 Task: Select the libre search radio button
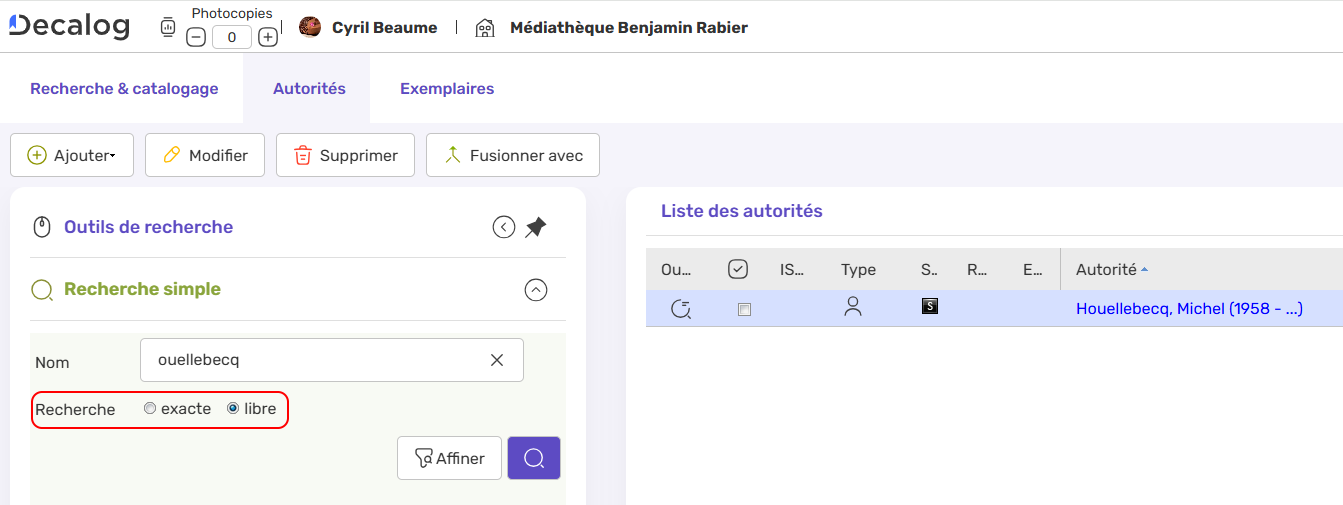click(233, 408)
